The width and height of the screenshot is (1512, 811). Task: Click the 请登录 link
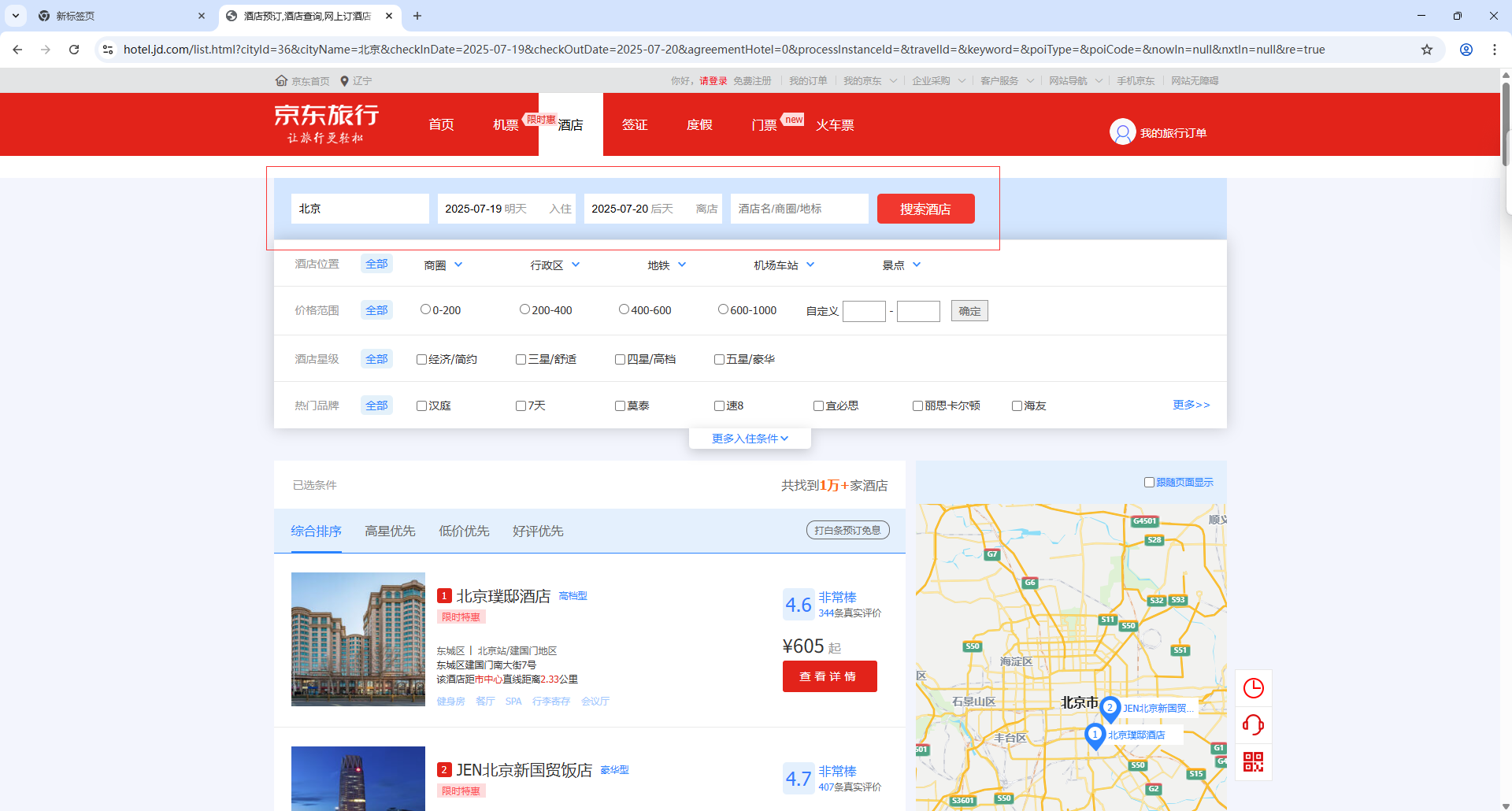click(x=713, y=80)
